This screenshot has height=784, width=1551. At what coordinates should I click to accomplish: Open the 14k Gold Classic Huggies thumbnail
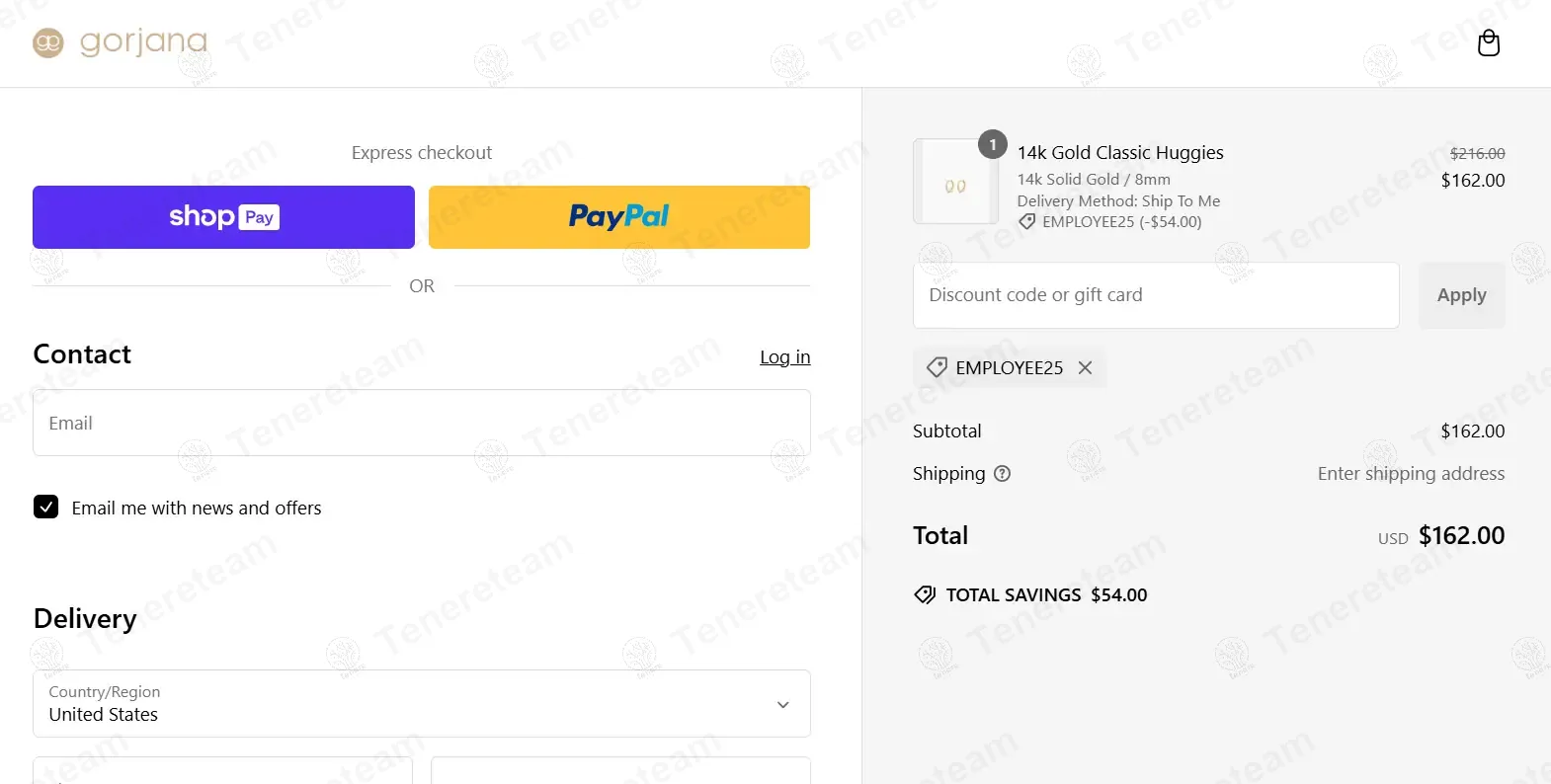pyautogui.click(x=955, y=183)
